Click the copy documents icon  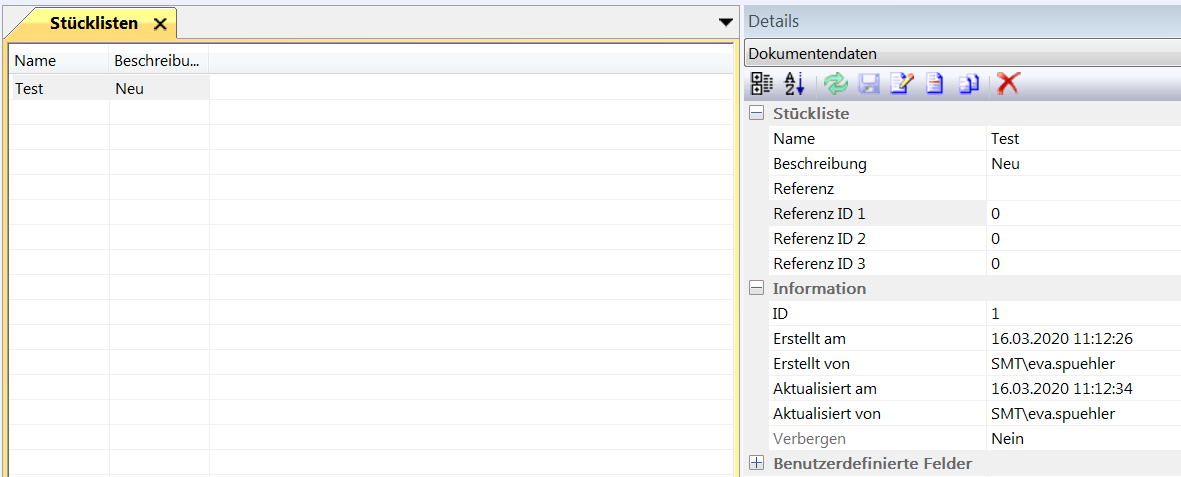[968, 85]
